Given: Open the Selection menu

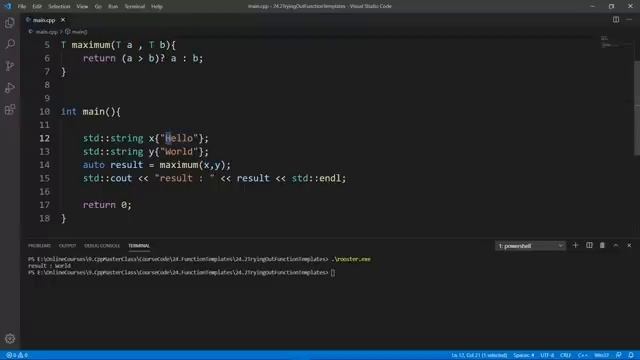Looking at the screenshot, I should coord(59,7).
